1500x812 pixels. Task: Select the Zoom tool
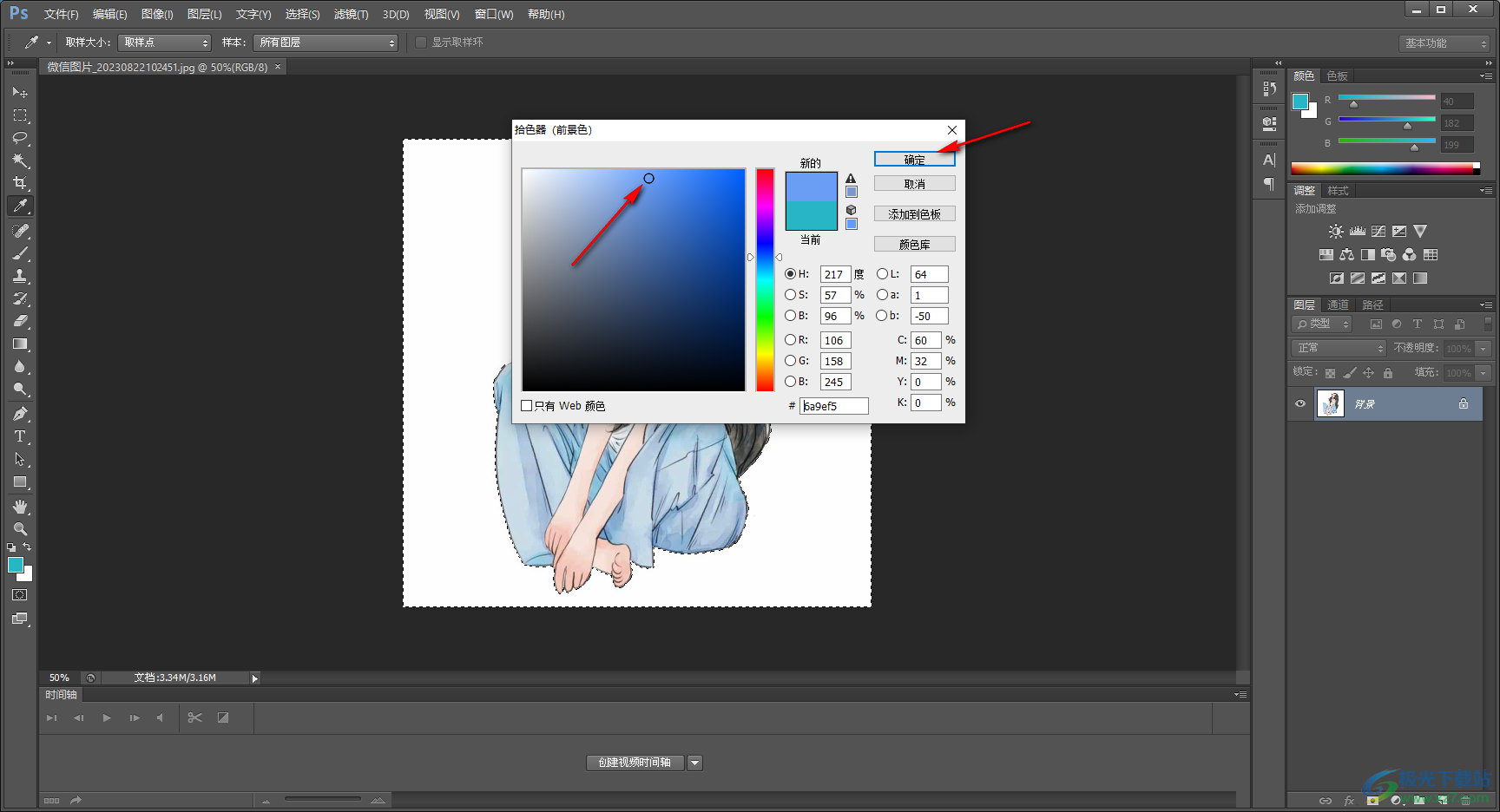(x=20, y=529)
